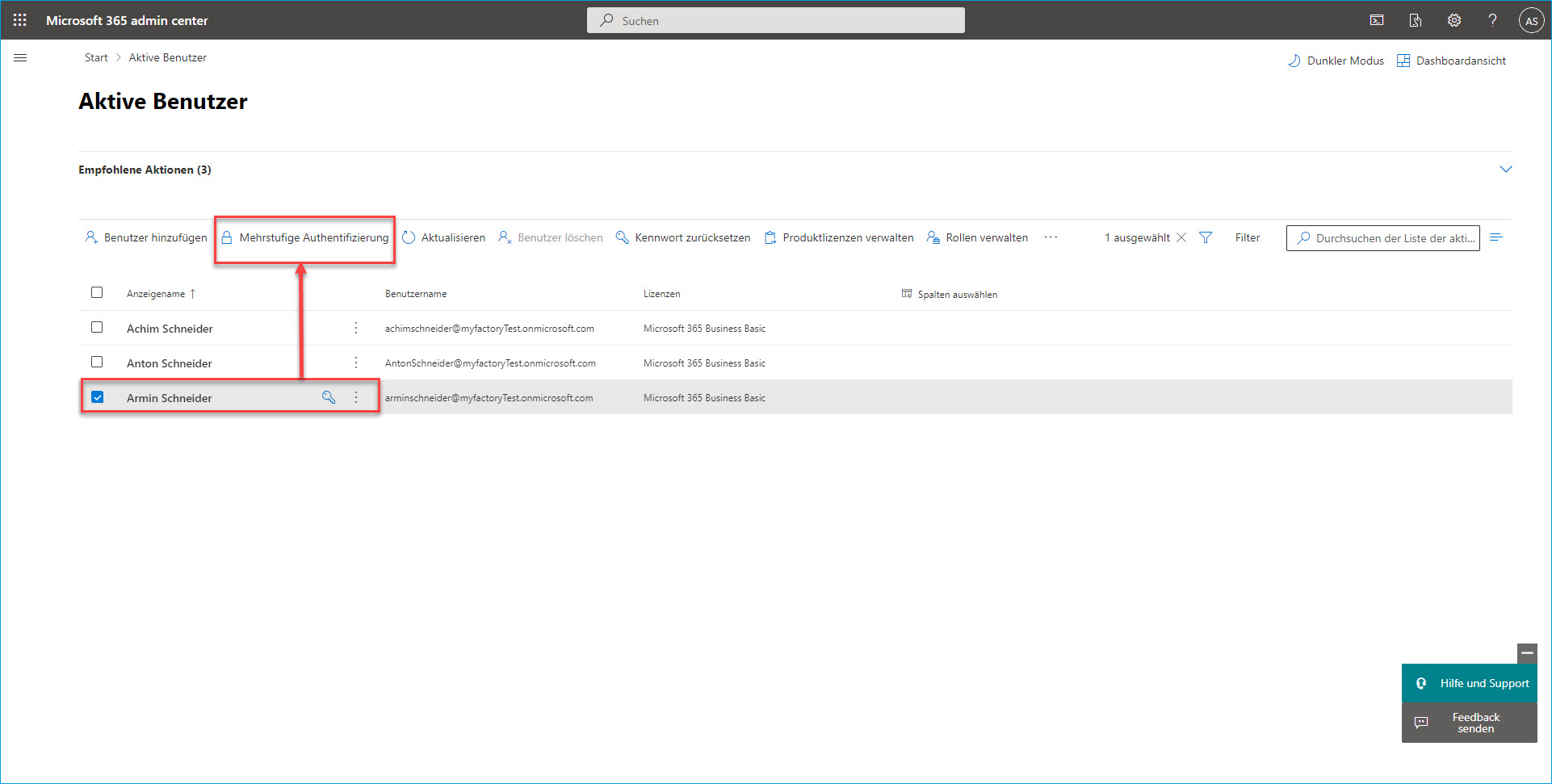Check the Achim Schneider checkbox

pos(97,327)
